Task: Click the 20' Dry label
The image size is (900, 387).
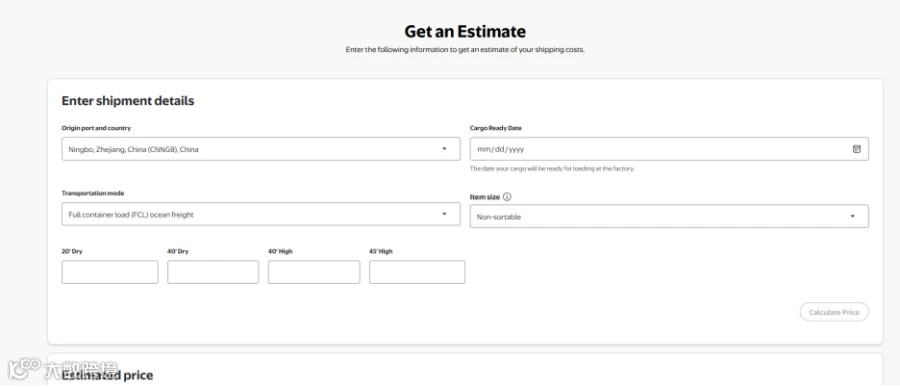Action: (x=72, y=251)
